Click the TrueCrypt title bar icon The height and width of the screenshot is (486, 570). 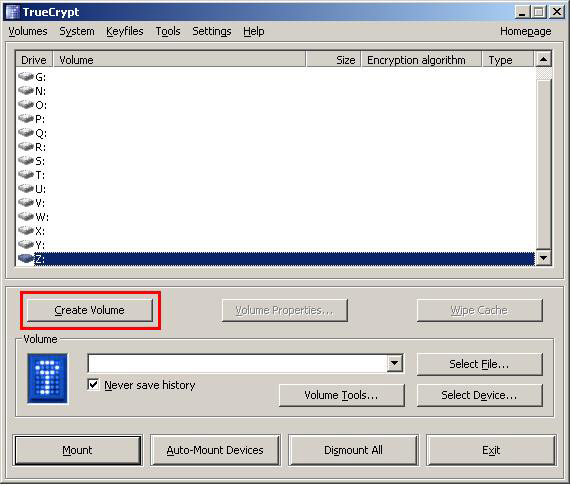tap(12, 12)
